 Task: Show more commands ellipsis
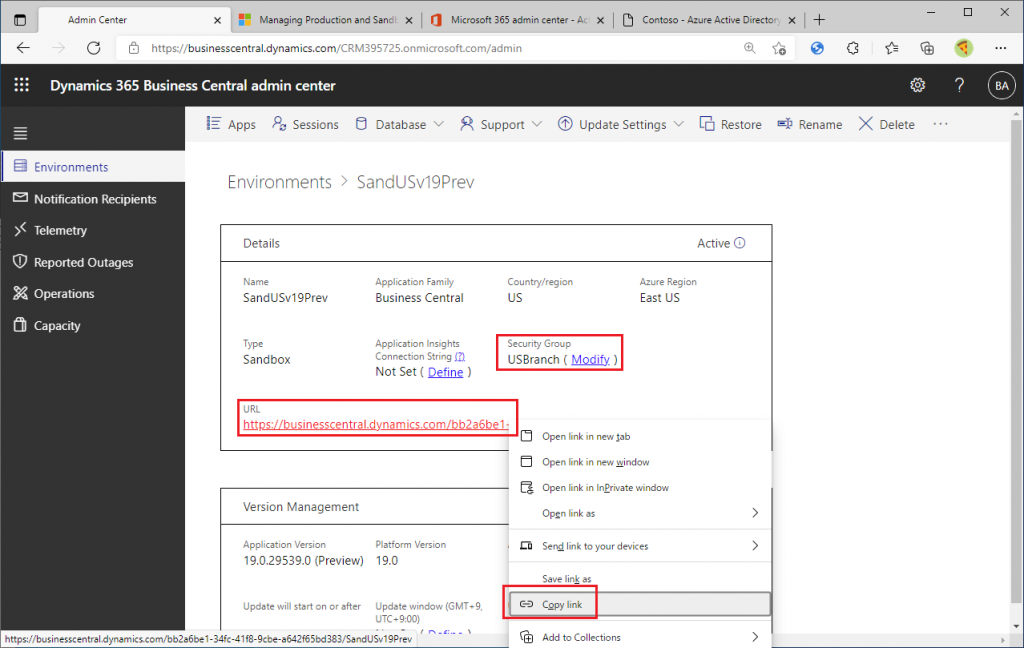[x=940, y=124]
